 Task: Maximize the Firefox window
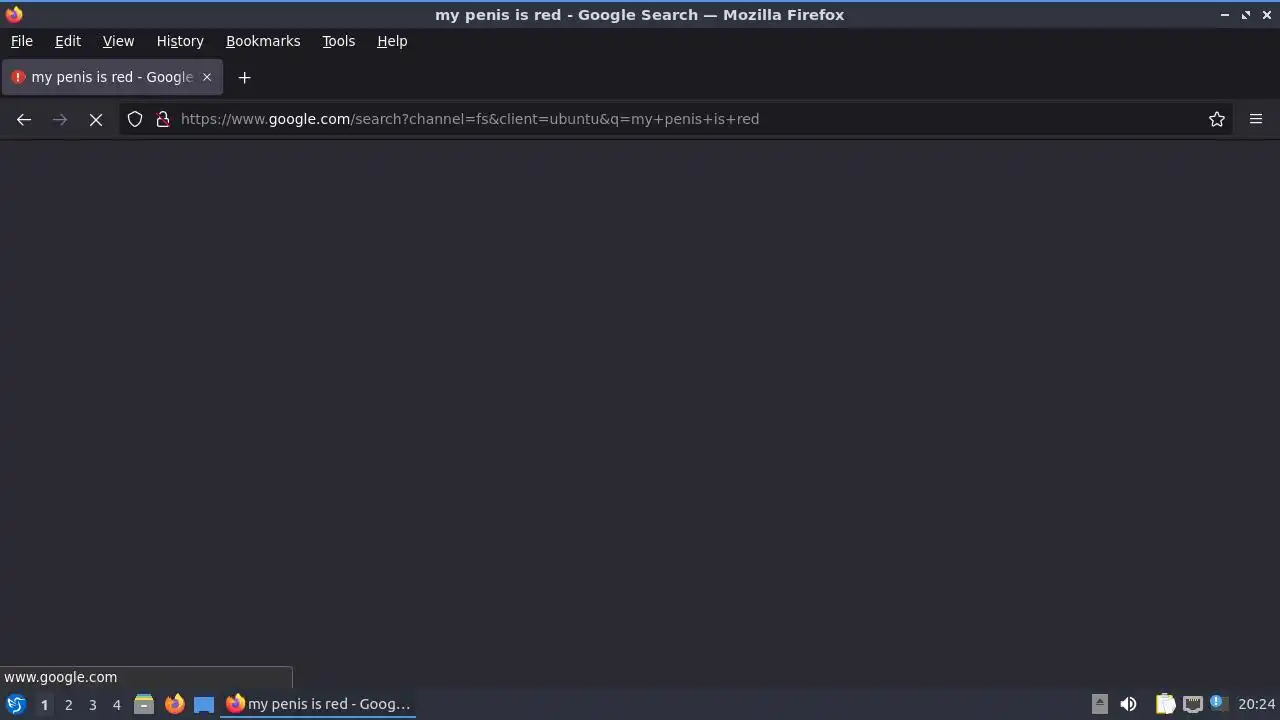pos(1246,15)
